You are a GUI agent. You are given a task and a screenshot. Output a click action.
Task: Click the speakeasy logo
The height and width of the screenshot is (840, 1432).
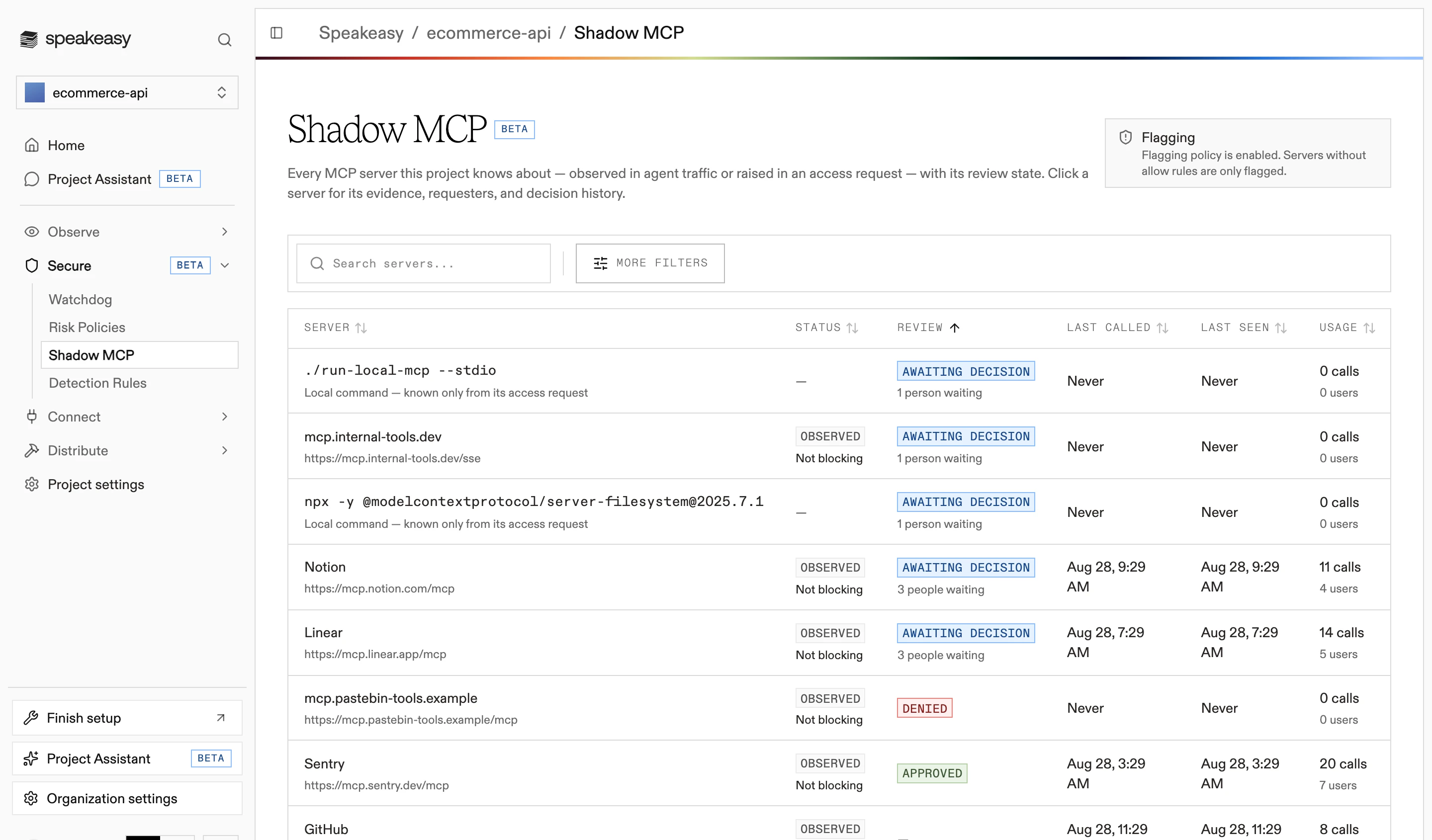pyautogui.click(x=75, y=39)
